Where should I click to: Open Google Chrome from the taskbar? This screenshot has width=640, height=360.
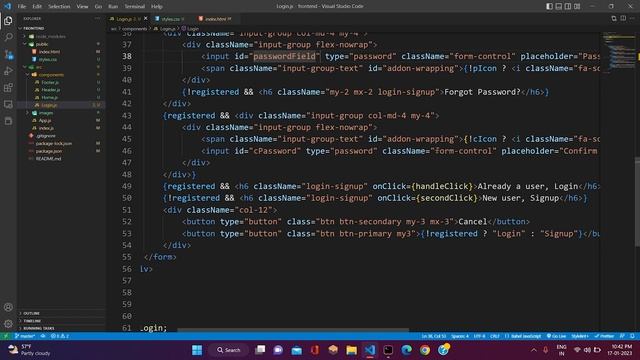coord(424,350)
